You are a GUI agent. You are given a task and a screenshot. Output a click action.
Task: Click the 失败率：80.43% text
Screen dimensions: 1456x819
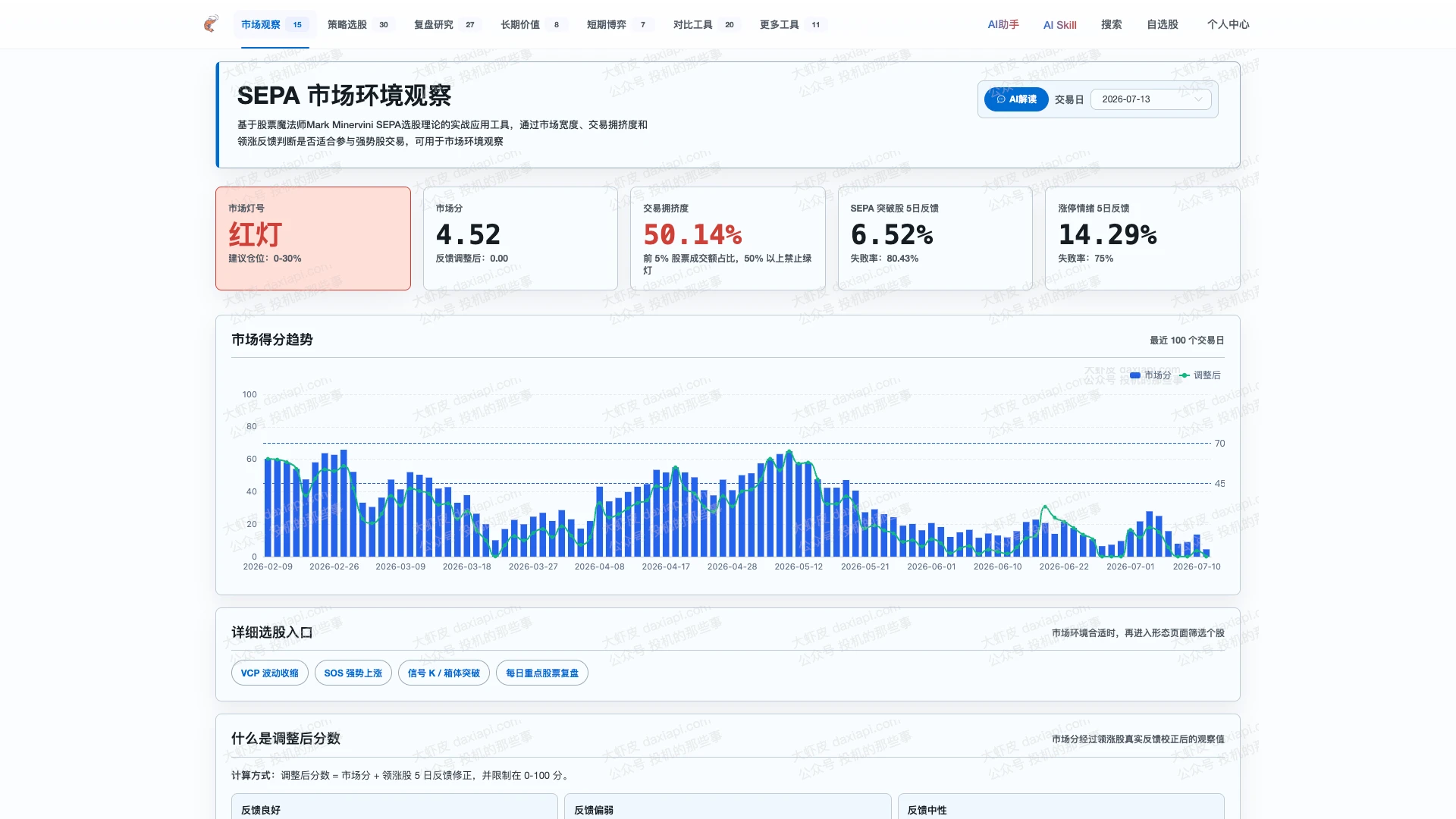[884, 259]
